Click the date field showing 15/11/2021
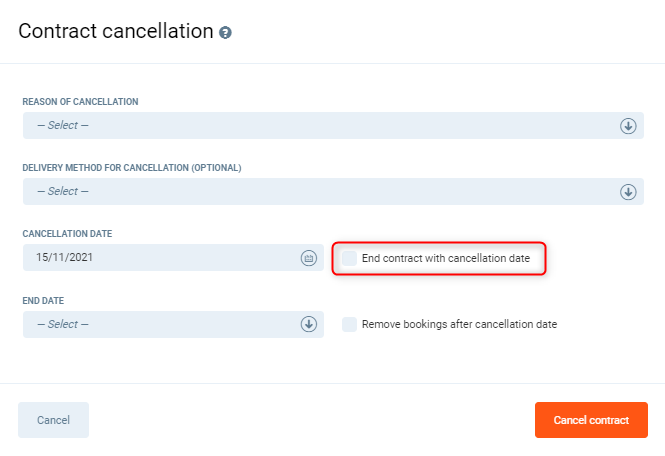This screenshot has width=665, height=456. (x=160, y=258)
